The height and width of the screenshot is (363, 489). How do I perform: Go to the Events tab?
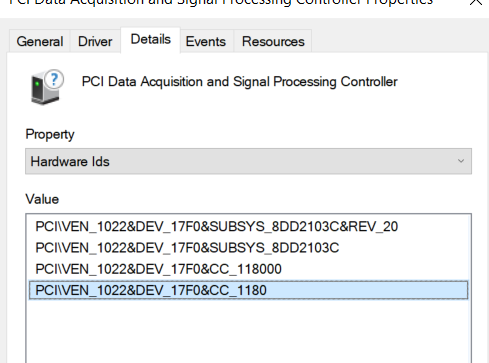206,41
